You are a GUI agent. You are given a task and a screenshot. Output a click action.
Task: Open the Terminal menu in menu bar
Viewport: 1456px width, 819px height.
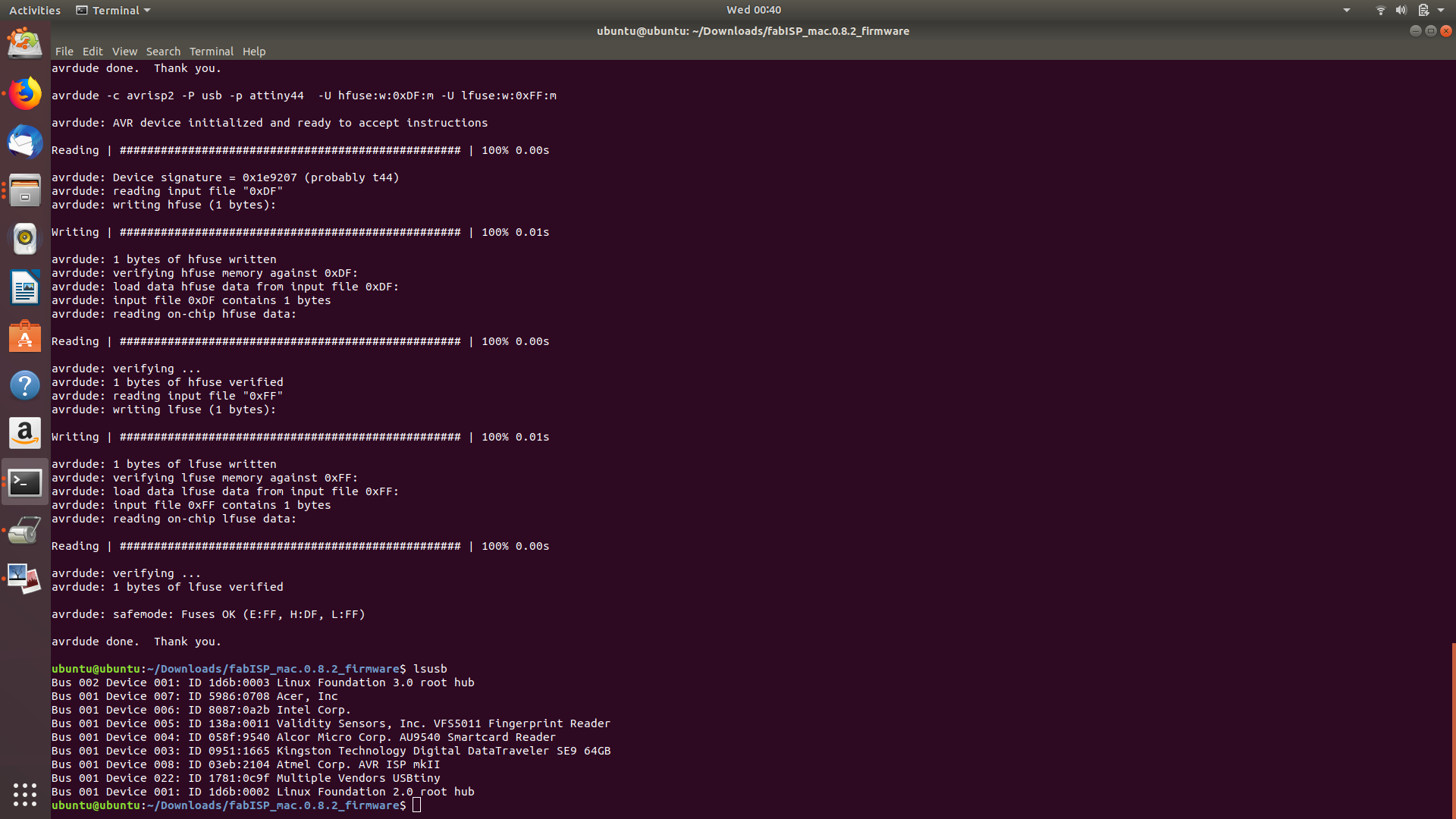pos(211,52)
